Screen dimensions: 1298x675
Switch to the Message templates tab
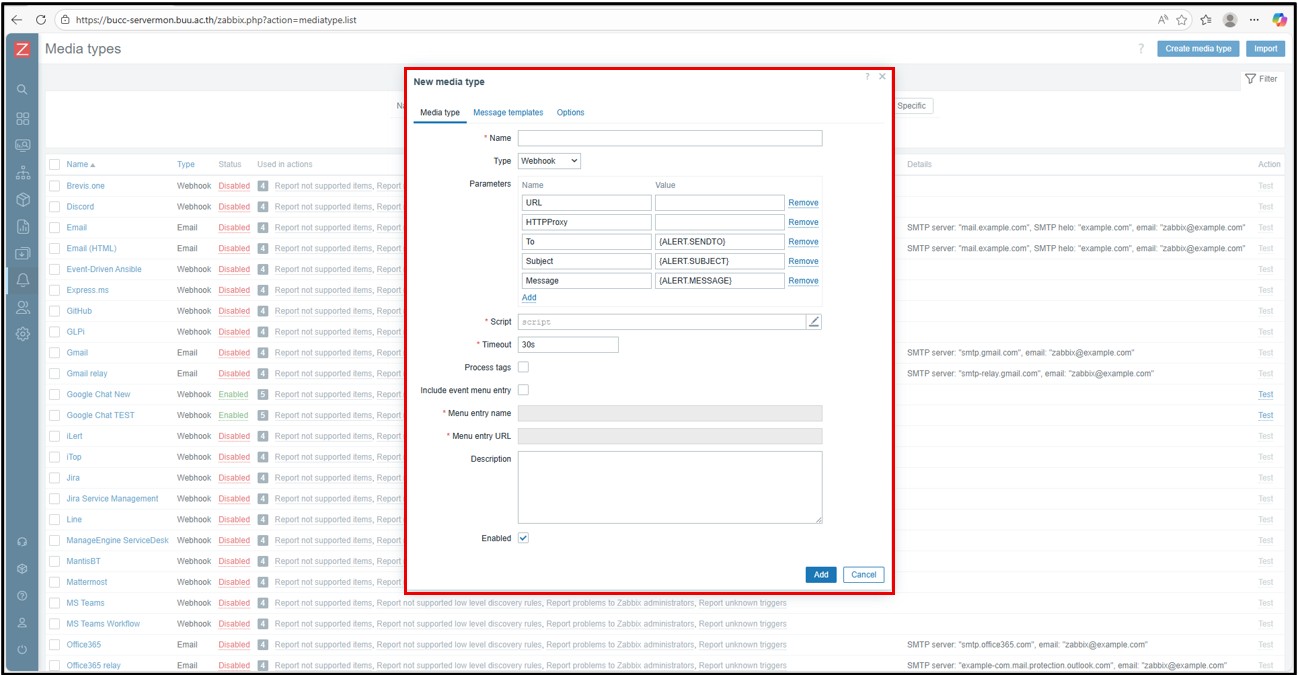[508, 113]
